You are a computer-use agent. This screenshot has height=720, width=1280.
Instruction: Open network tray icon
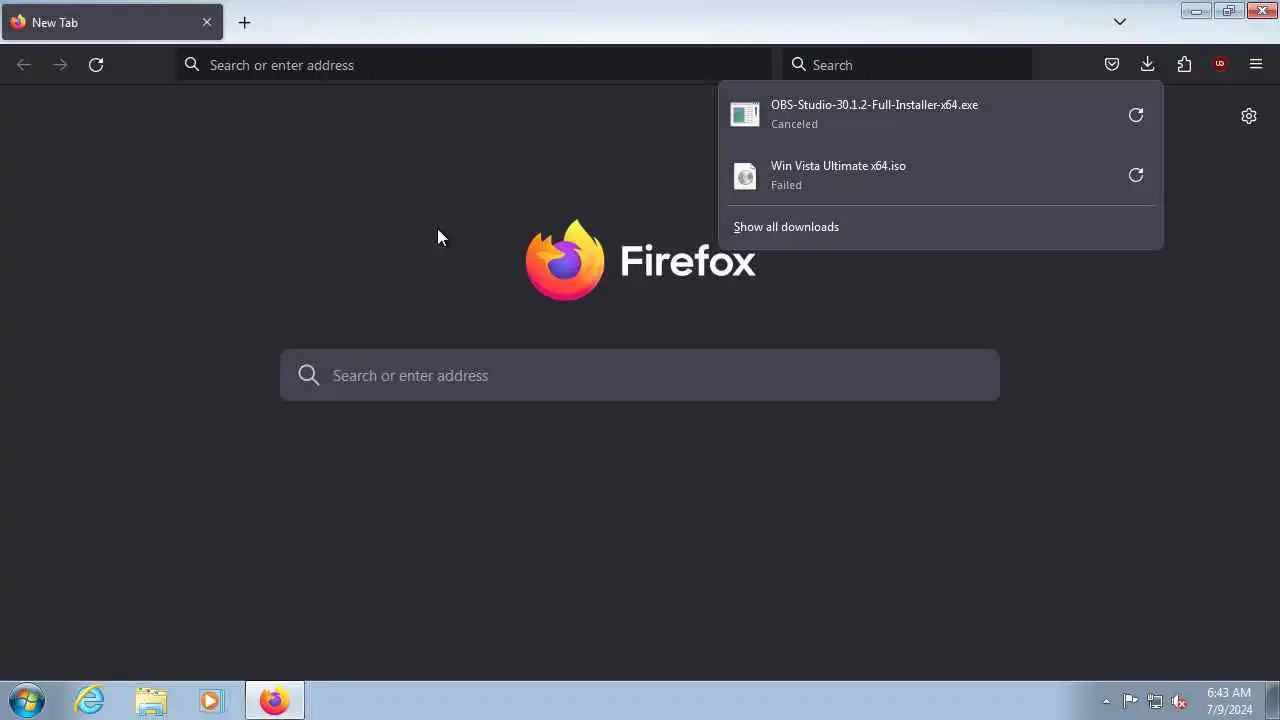[1155, 701]
